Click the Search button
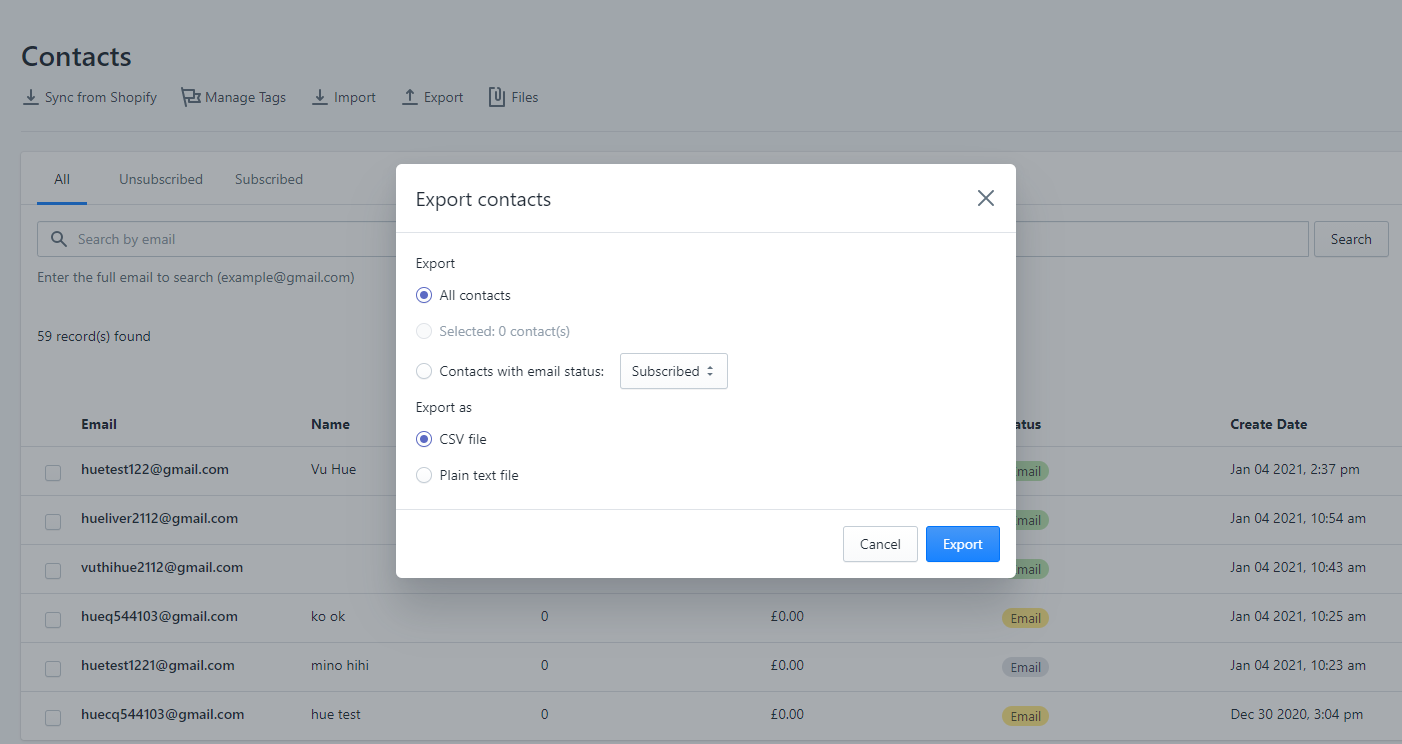Screen dimensions: 1402x744 click(1350, 239)
